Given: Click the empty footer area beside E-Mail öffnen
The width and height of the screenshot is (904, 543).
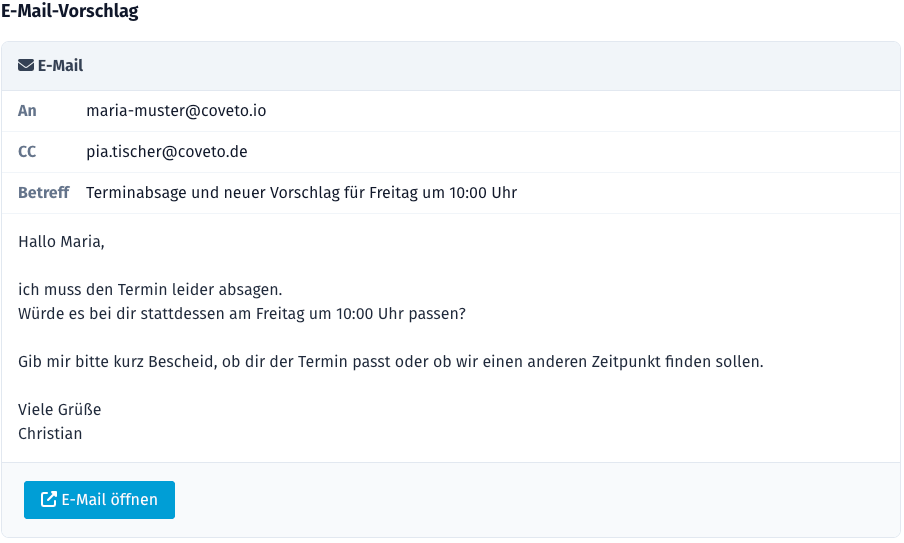Looking at the screenshot, I should click(x=530, y=500).
